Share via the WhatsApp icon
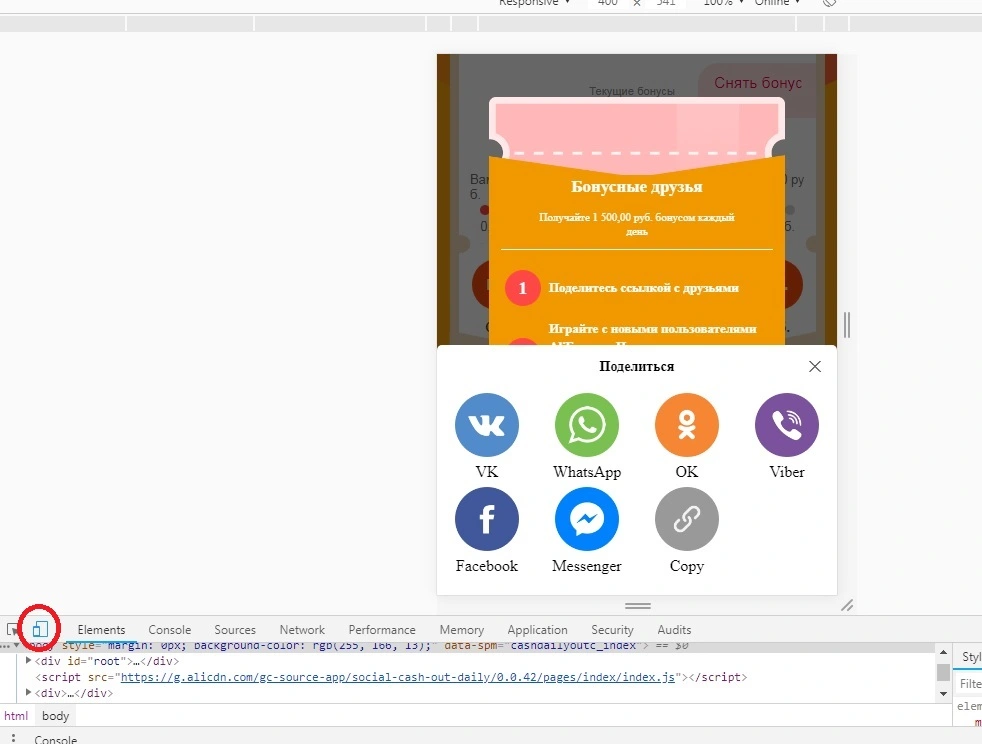 pyautogui.click(x=587, y=425)
